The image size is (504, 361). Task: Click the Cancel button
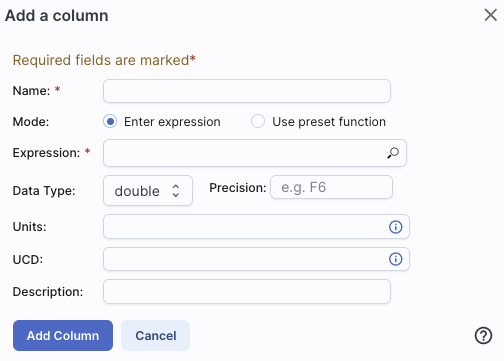tap(156, 336)
